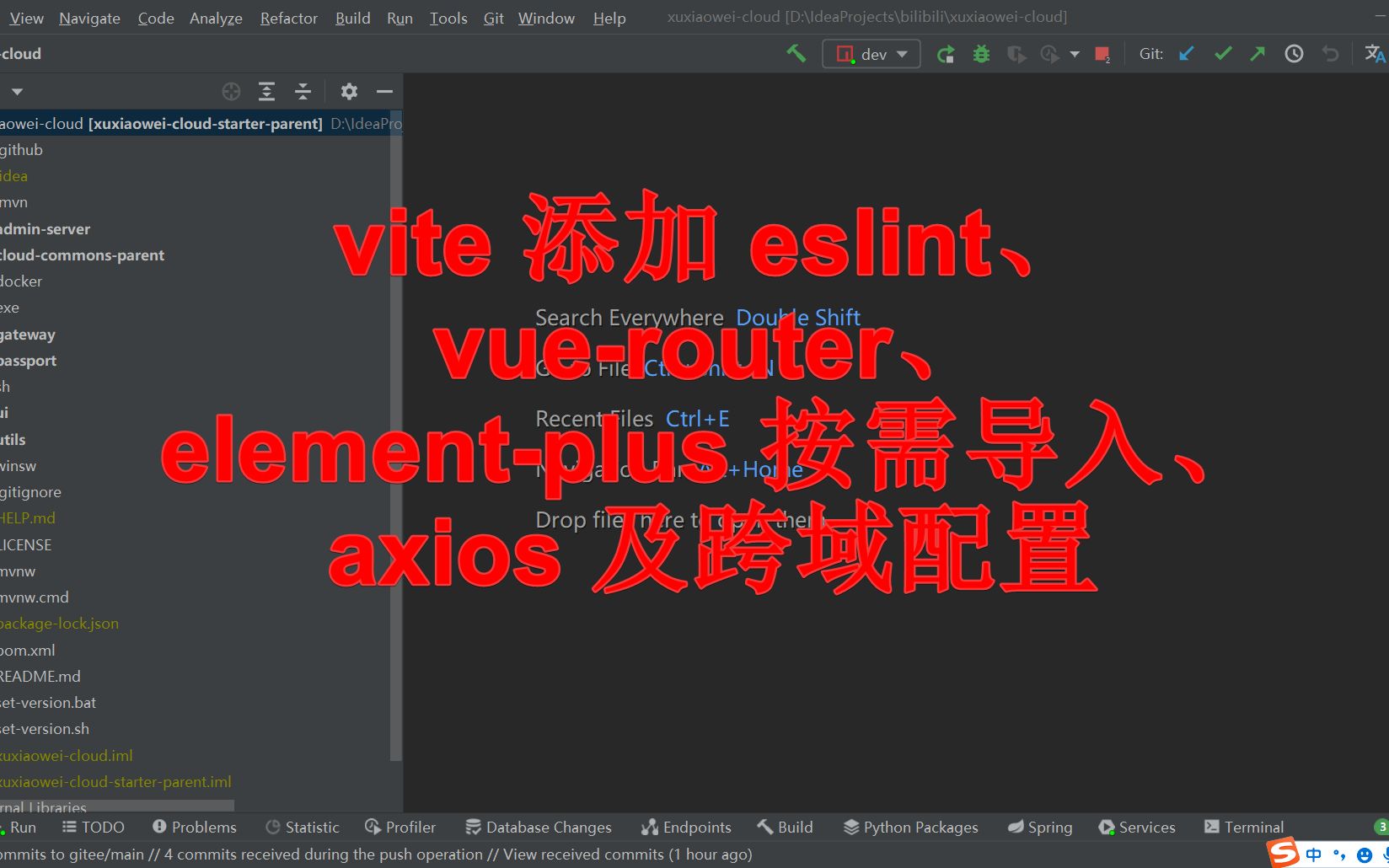Click the Translate icon in toolbar
The image size is (1389, 868).
click(x=1375, y=54)
